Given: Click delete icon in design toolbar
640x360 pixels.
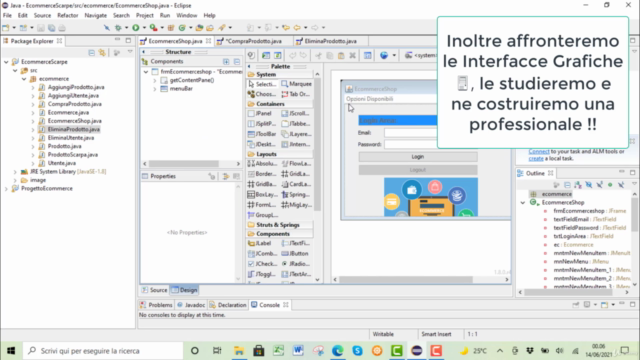Looking at the screenshot, I should pyautogui.click(x=352, y=56).
